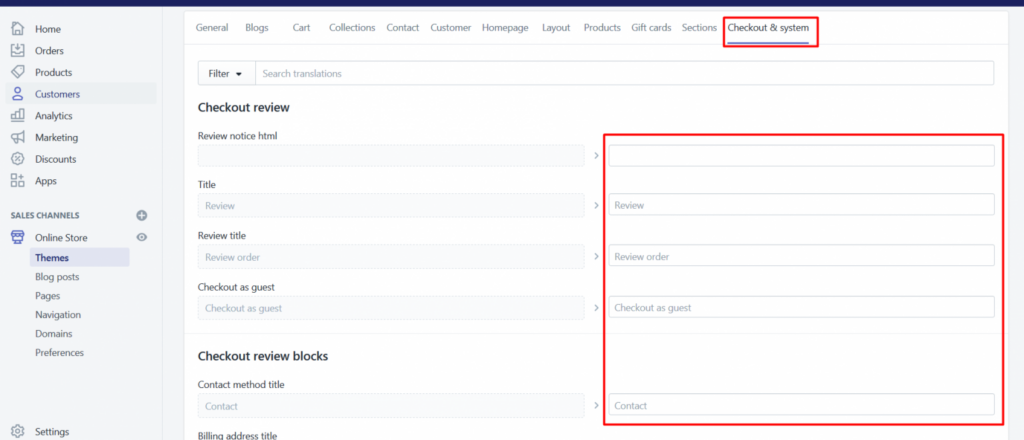Click the Products tag icon
Image resolution: width=1024 pixels, height=440 pixels.
(17, 73)
